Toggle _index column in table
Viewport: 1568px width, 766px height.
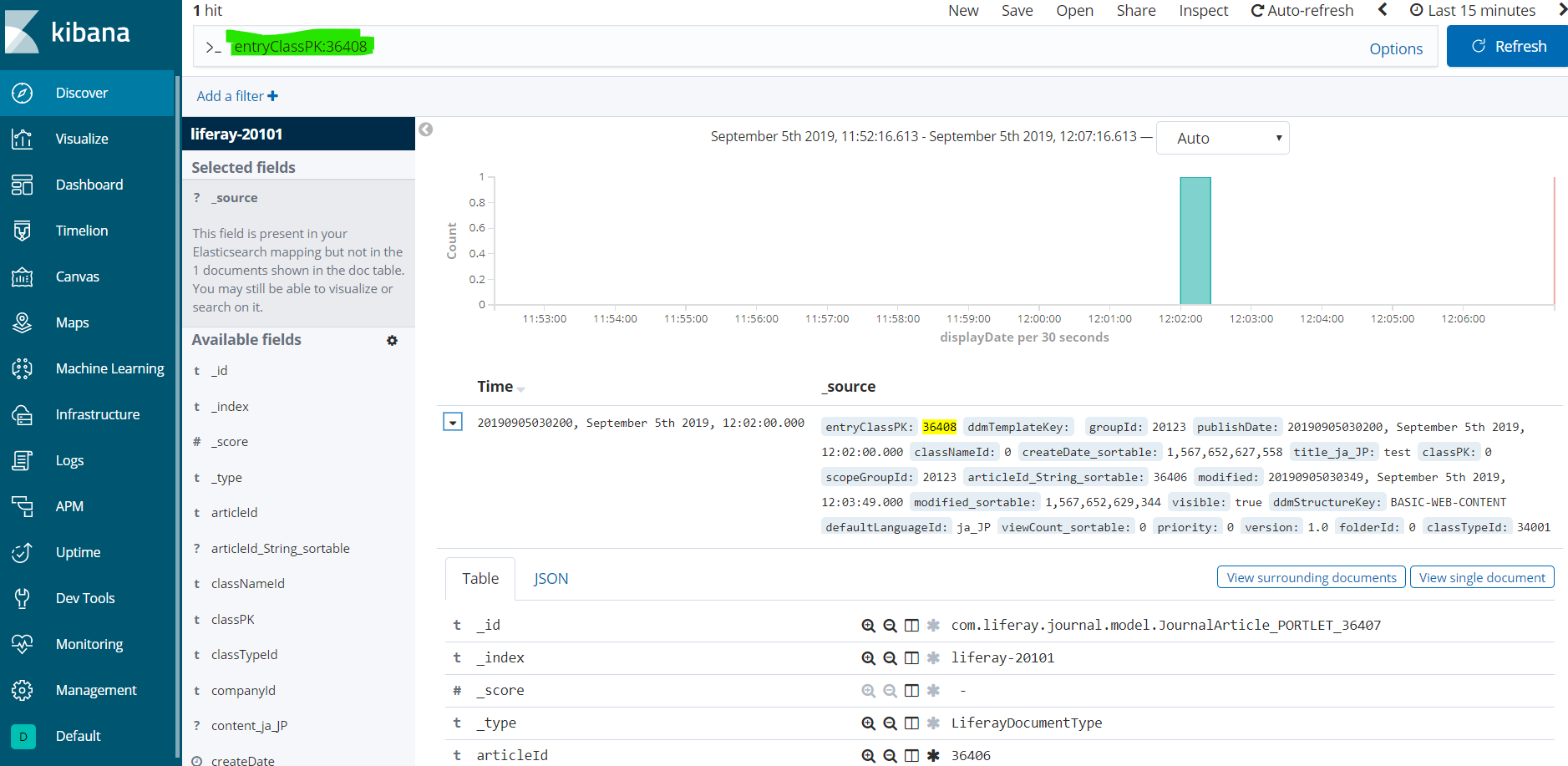tap(912, 658)
